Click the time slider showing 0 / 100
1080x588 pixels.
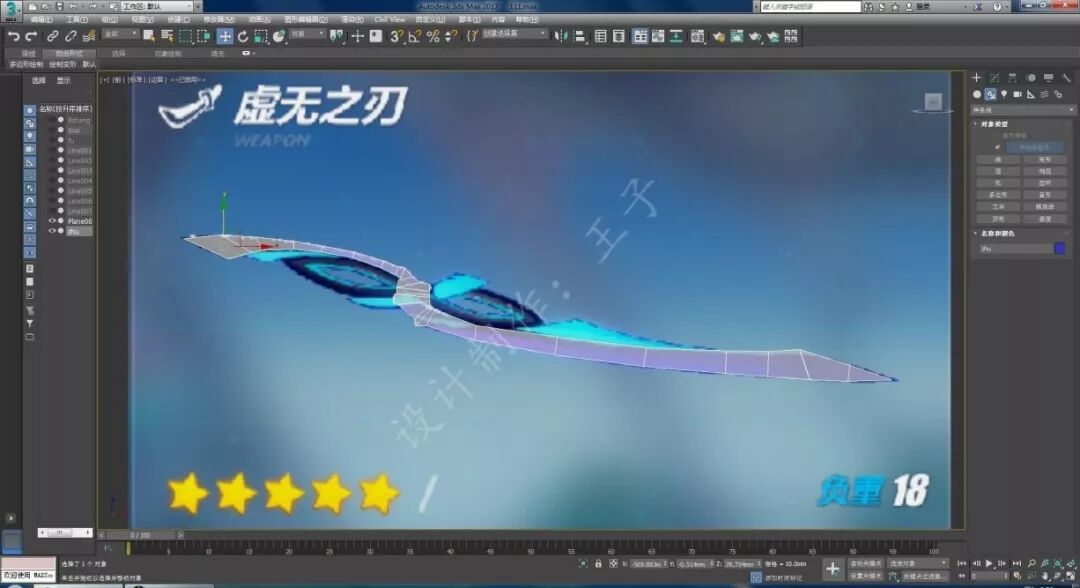pos(141,535)
